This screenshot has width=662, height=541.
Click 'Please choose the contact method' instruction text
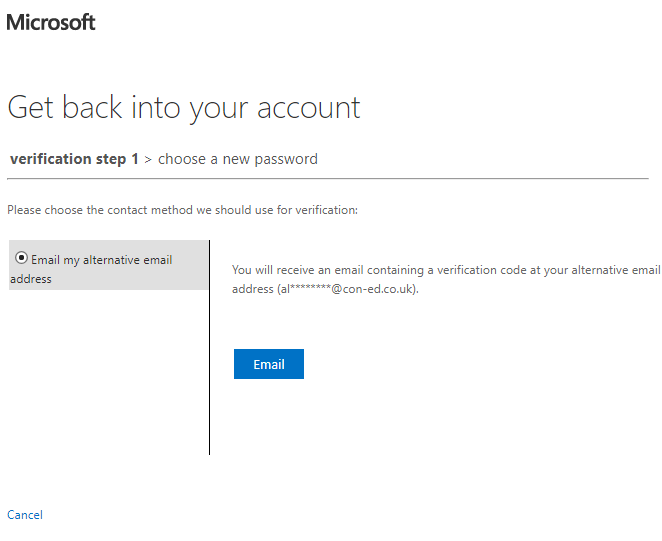click(182, 210)
